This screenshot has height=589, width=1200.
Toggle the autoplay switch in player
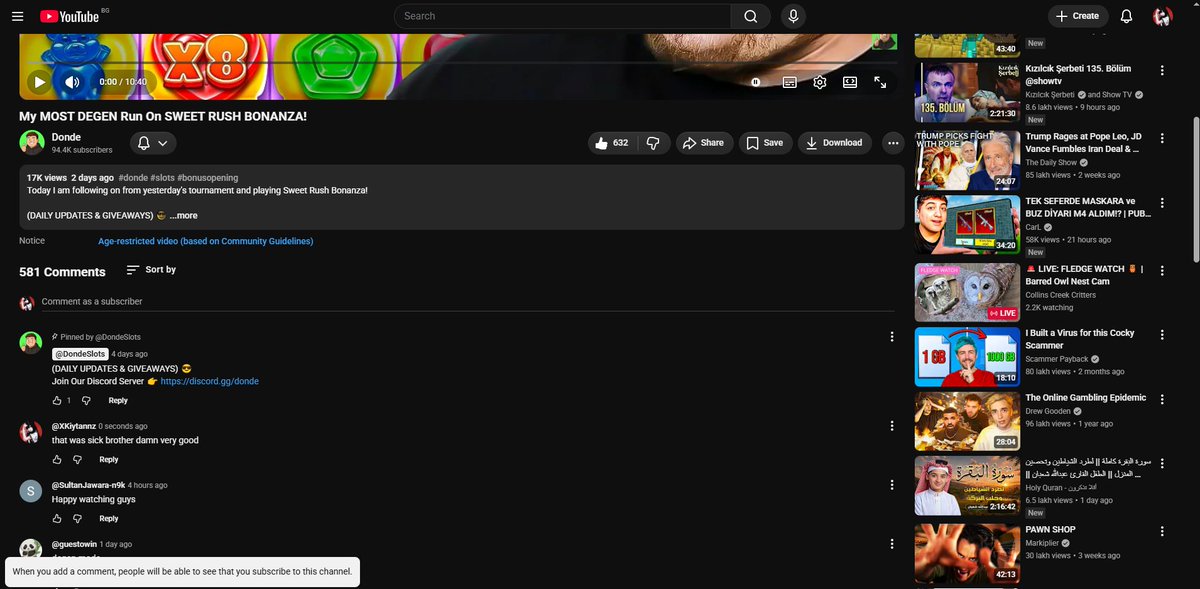point(757,83)
